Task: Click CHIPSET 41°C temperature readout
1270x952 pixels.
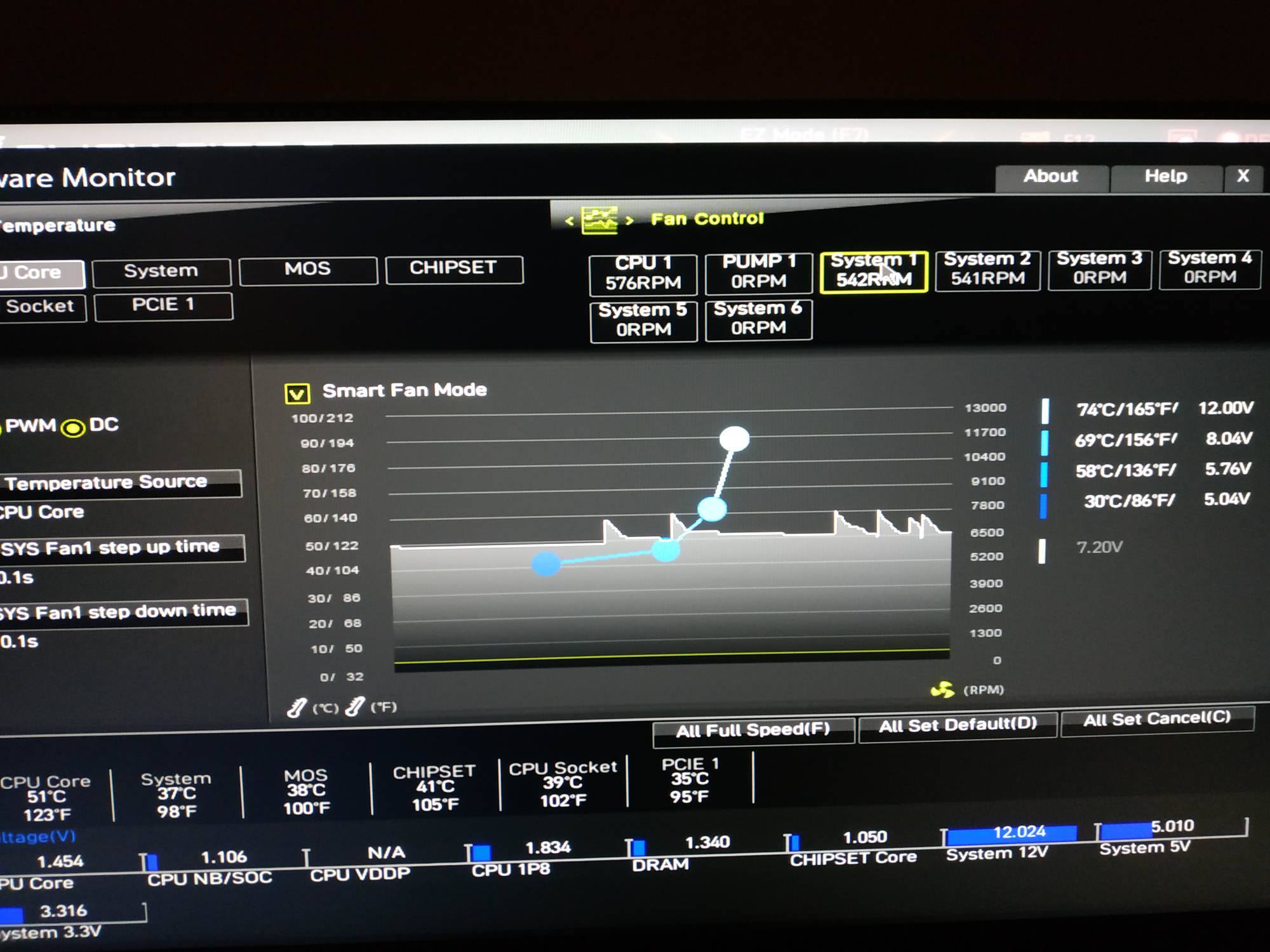Action: (435, 788)
